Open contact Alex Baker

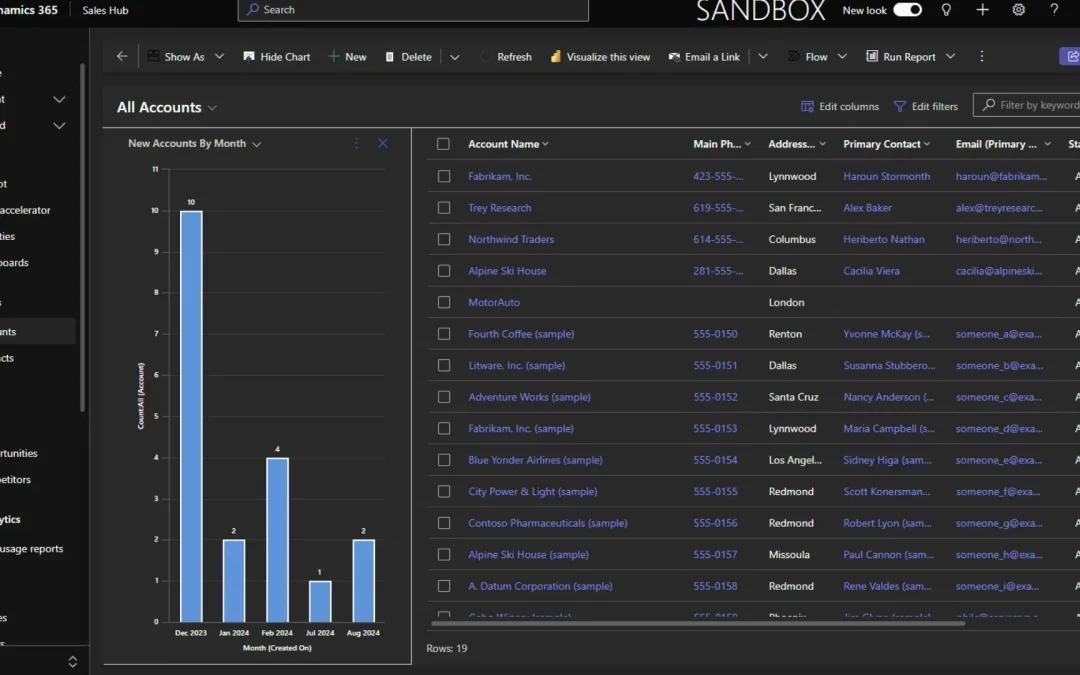click(867, 208)
